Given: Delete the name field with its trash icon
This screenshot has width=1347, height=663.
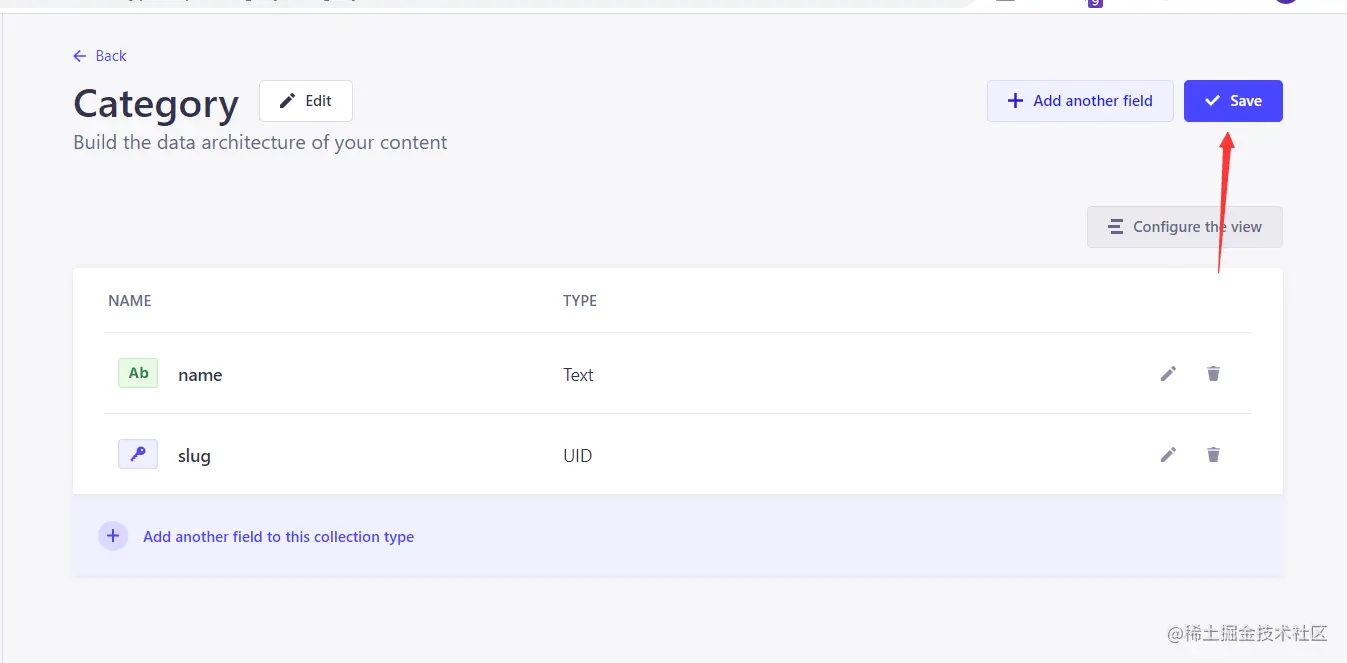Looking at the screenshot, I should (1213, 374).
